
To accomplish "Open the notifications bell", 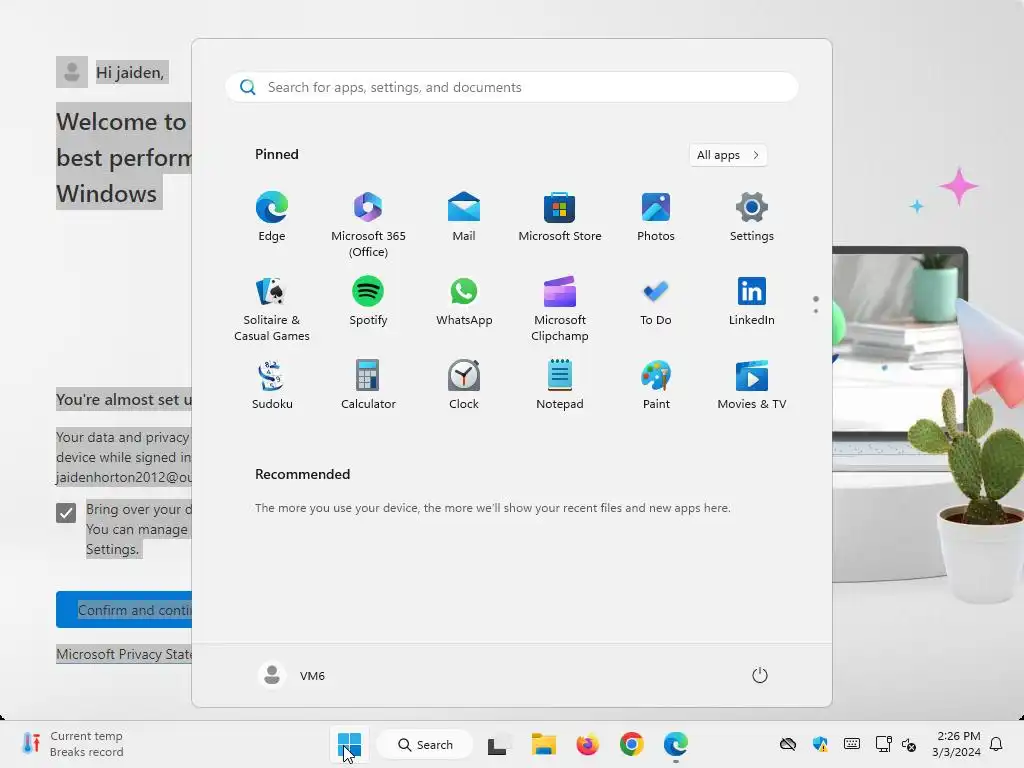I will coord(997,744).
